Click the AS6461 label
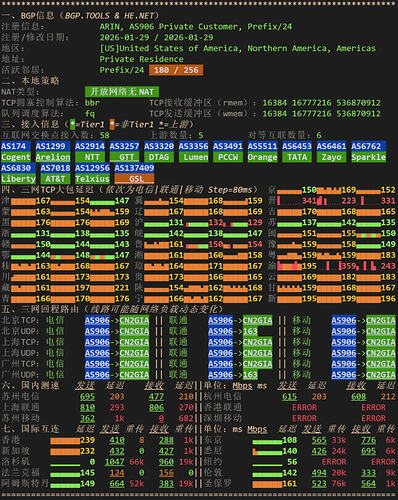 (x=331, y=146)
